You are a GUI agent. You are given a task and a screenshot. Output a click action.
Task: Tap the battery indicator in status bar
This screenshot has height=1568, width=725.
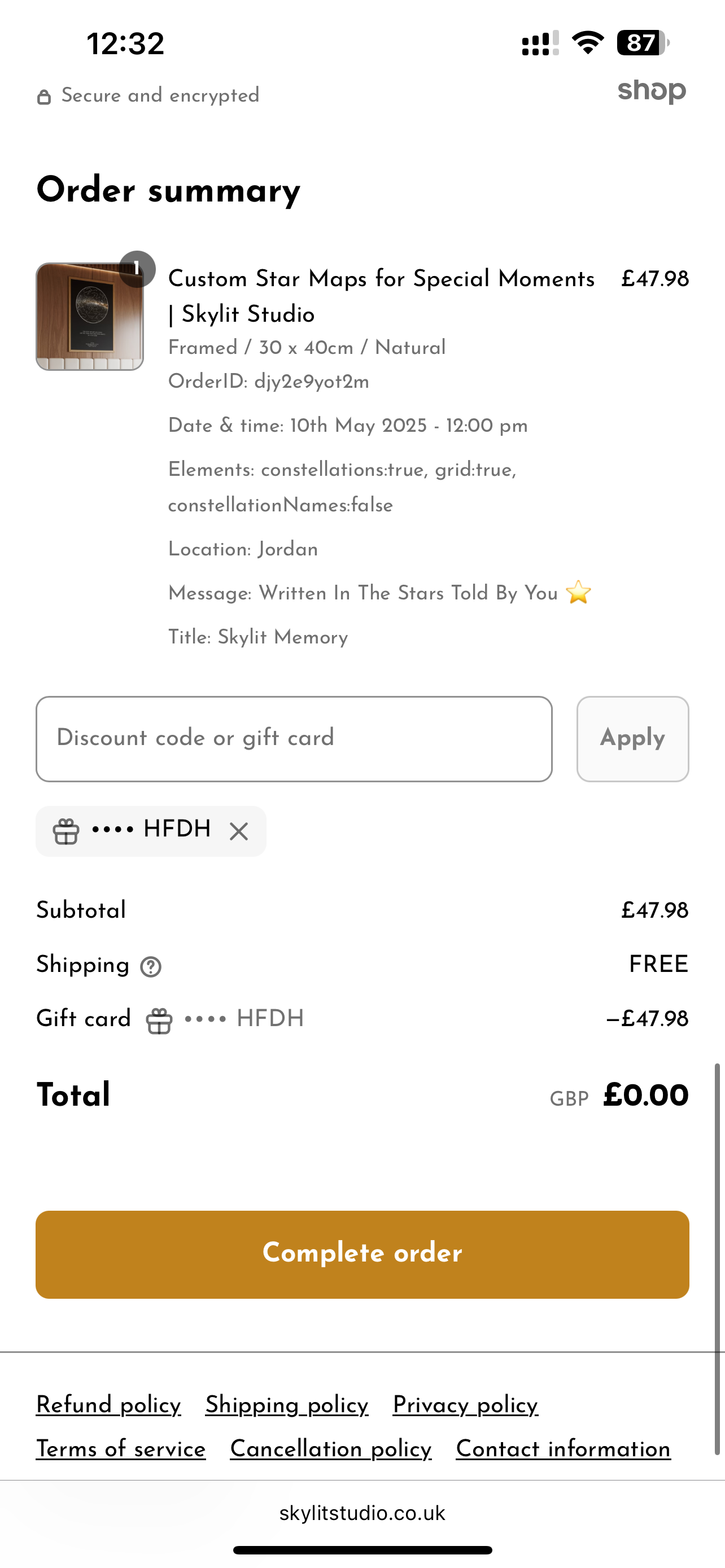click(643, 43)
